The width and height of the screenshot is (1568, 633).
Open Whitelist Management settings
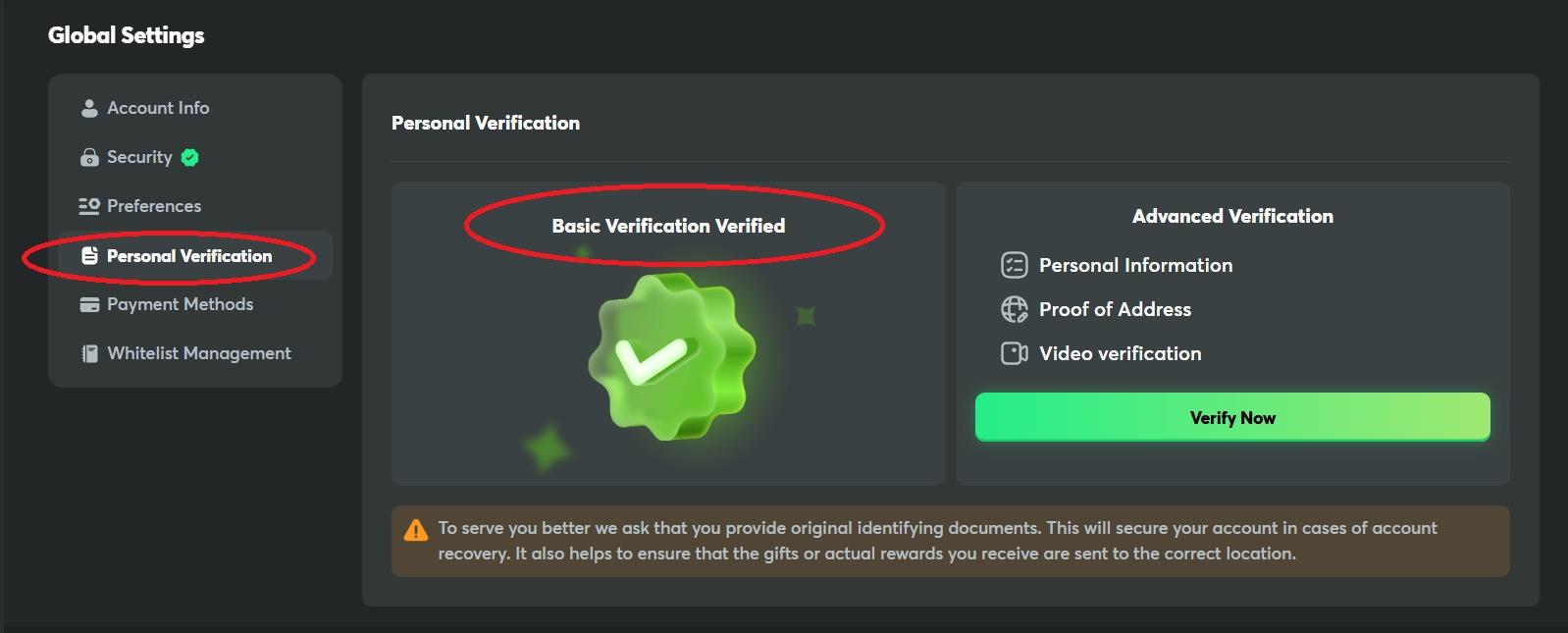(198, 353)
